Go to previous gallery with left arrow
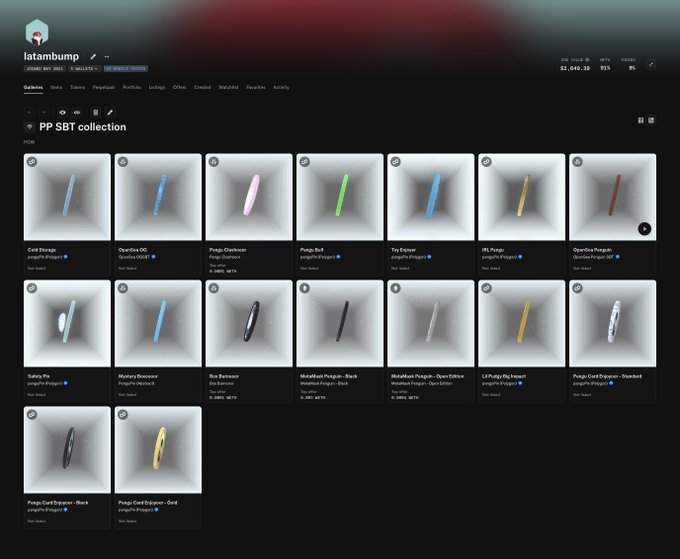This screenshot has width=680, height=559. pyautogui.click(x=29, y=112)
